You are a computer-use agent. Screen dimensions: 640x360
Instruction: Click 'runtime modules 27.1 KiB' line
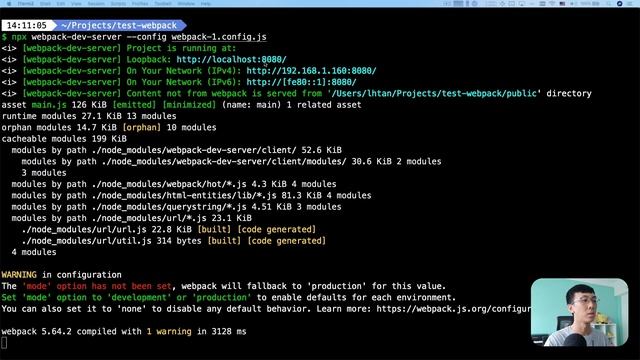click(x=89, y=116)
